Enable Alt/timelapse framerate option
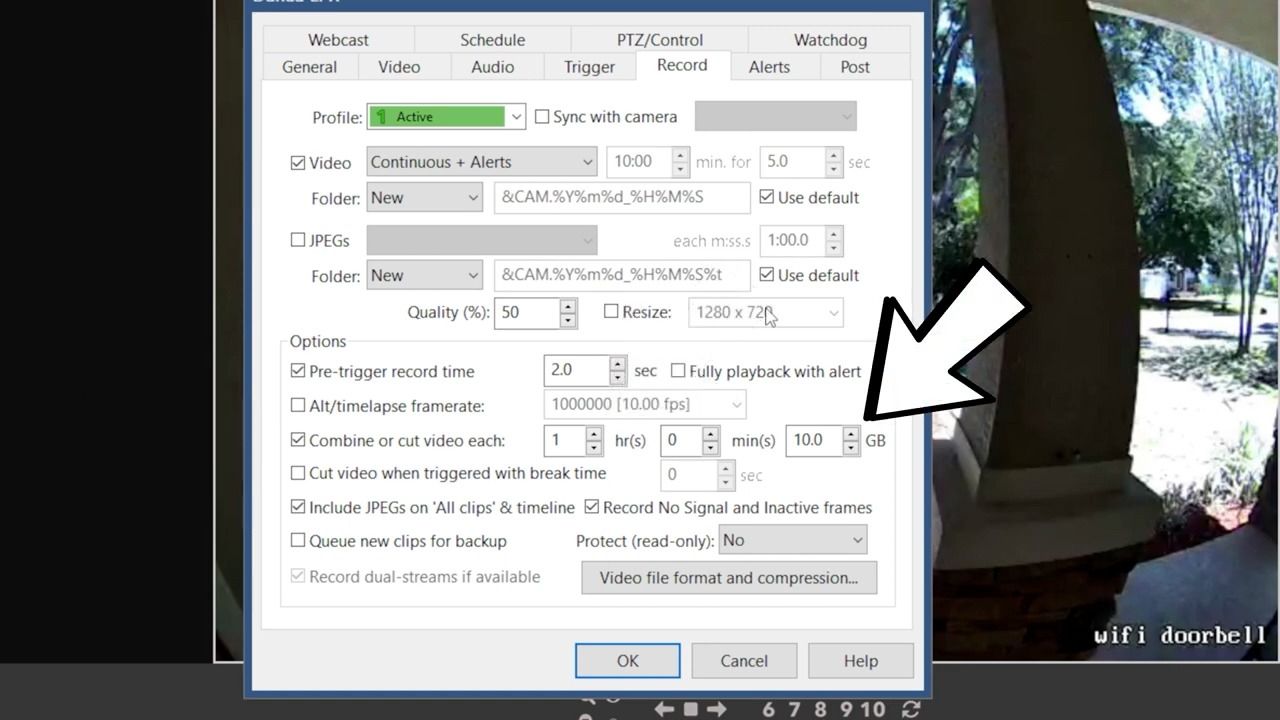This screenshot has height=720, width=1280. point(298,406)
